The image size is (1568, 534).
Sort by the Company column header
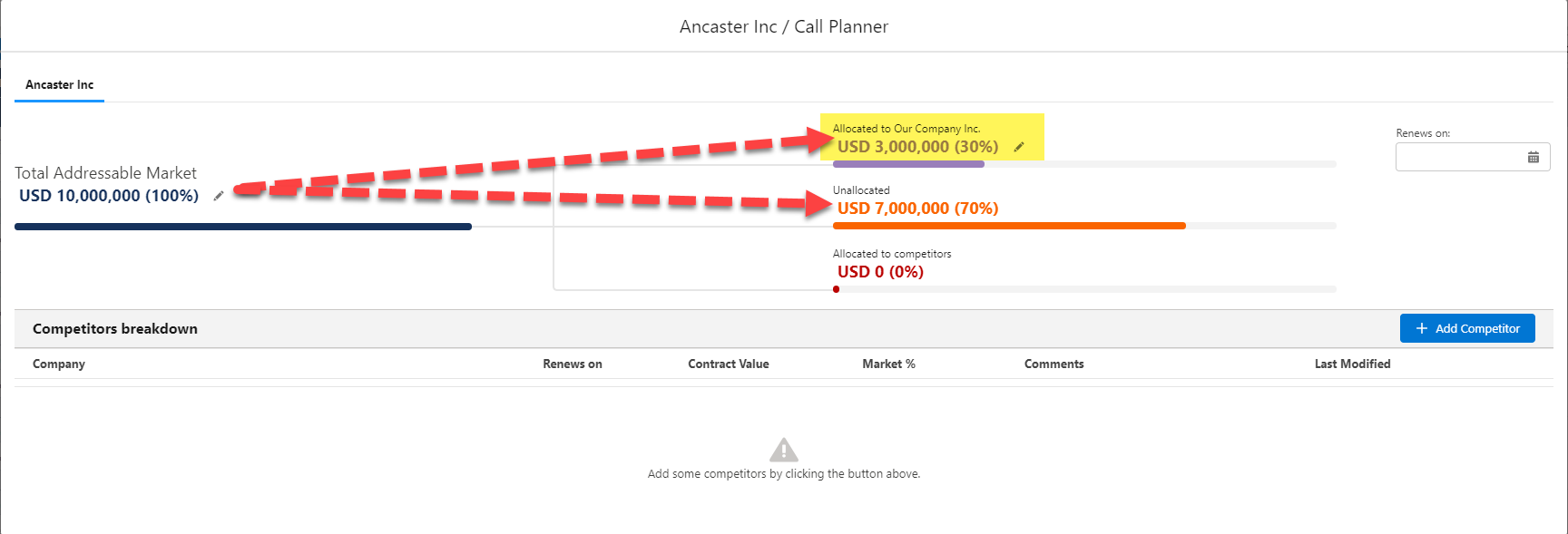[59, 364]
